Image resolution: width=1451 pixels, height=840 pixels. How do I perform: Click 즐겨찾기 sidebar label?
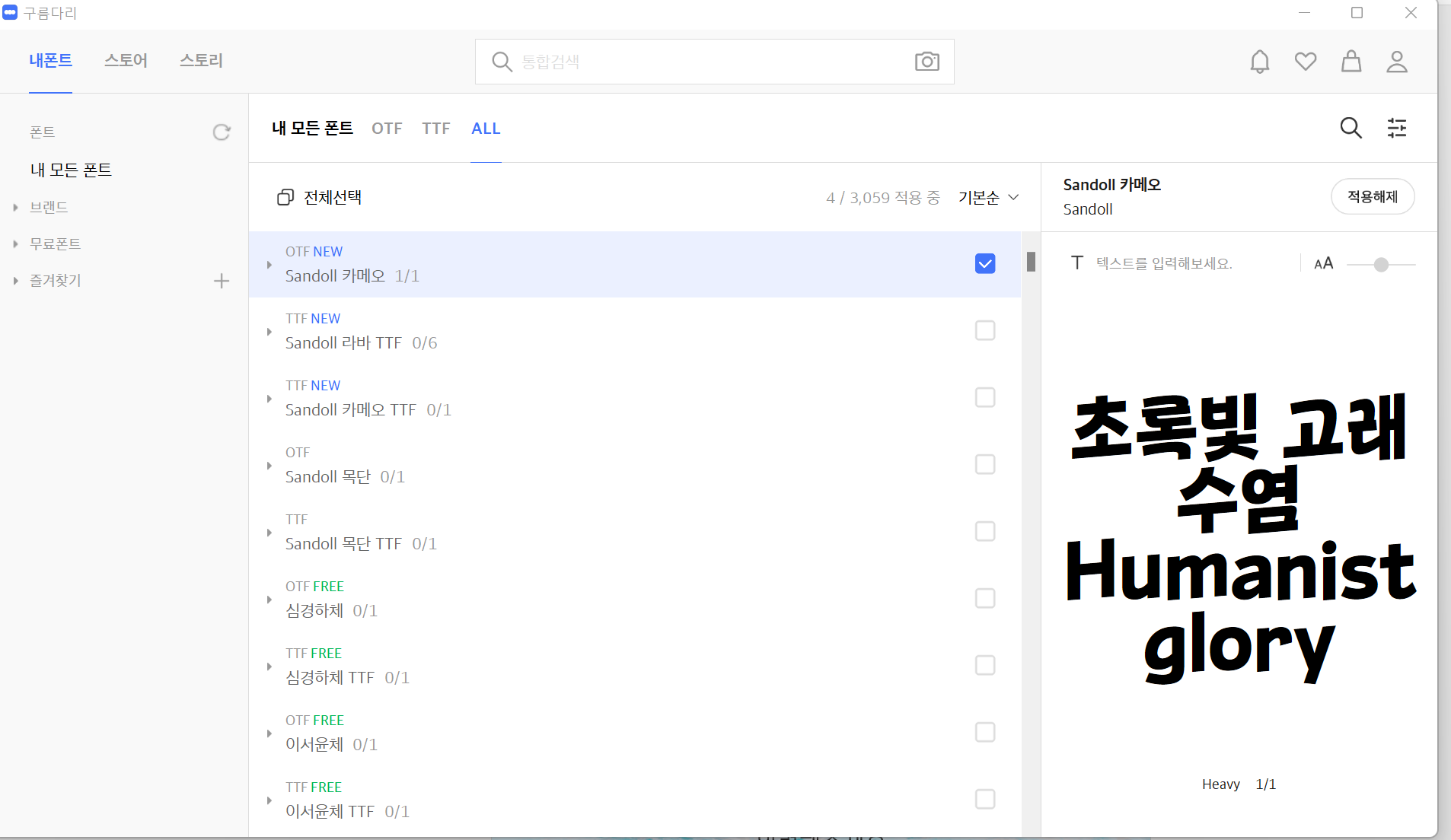pos(55,281)
